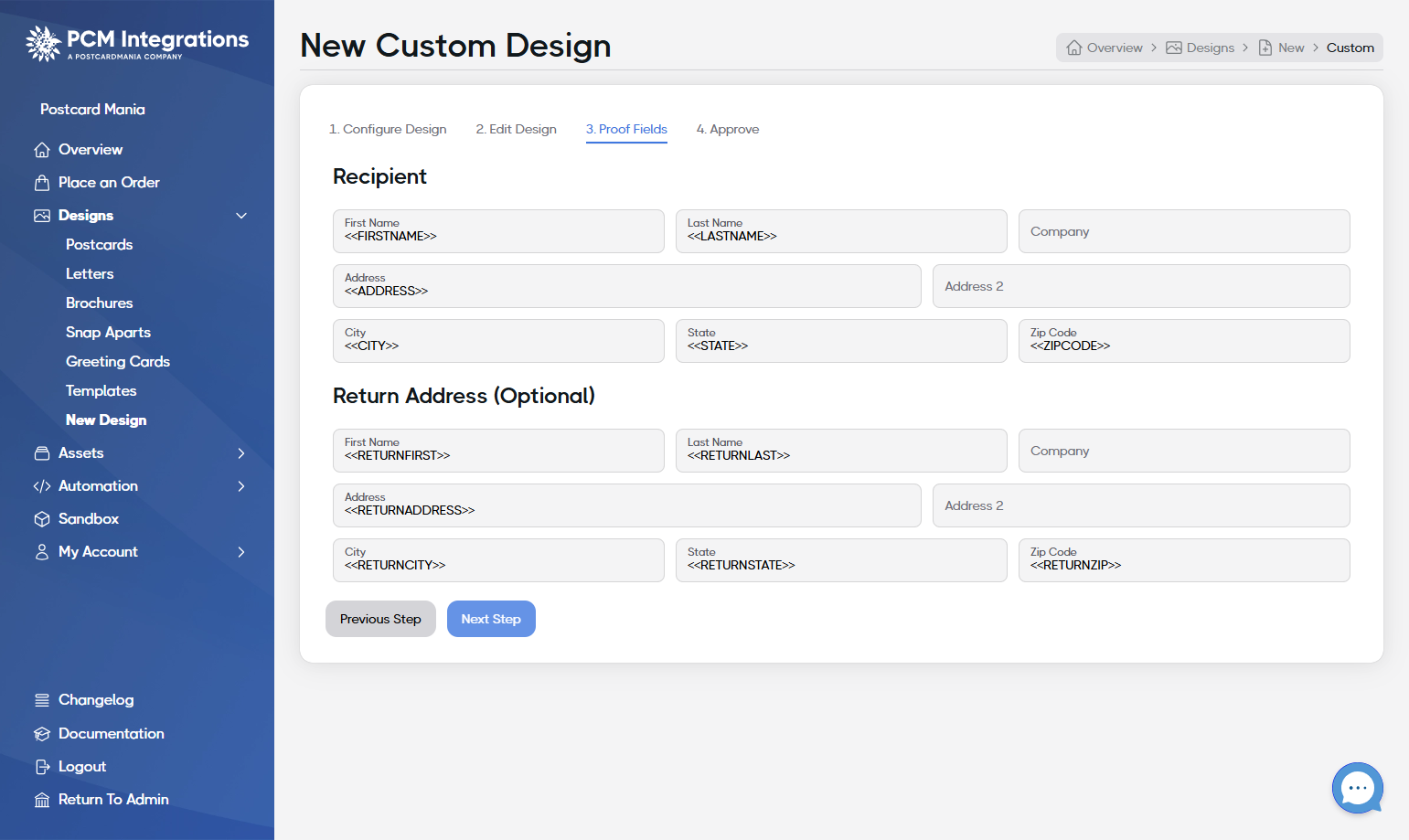Click the Automation code icon
The width and height of the screenshot is (1409, 840).
pos(42,486)
